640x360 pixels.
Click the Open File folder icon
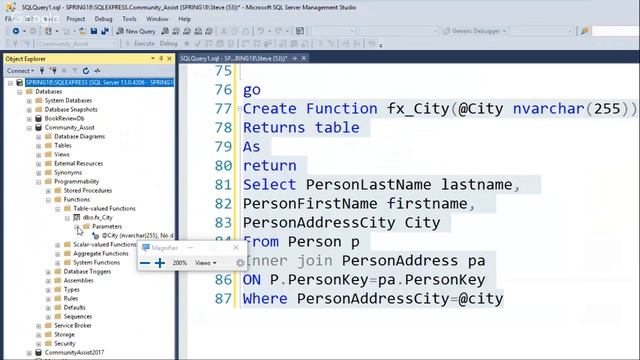(82, 31)
